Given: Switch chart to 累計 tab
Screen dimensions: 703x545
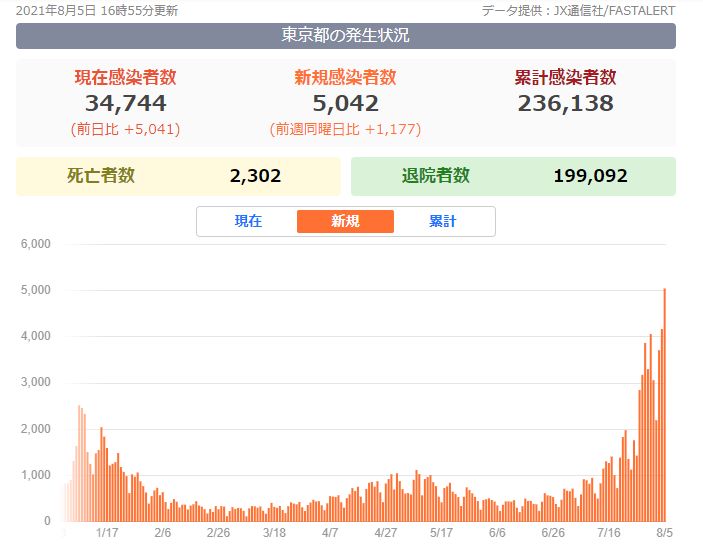Looking at the screenshot, I should [x=442, y=221].
